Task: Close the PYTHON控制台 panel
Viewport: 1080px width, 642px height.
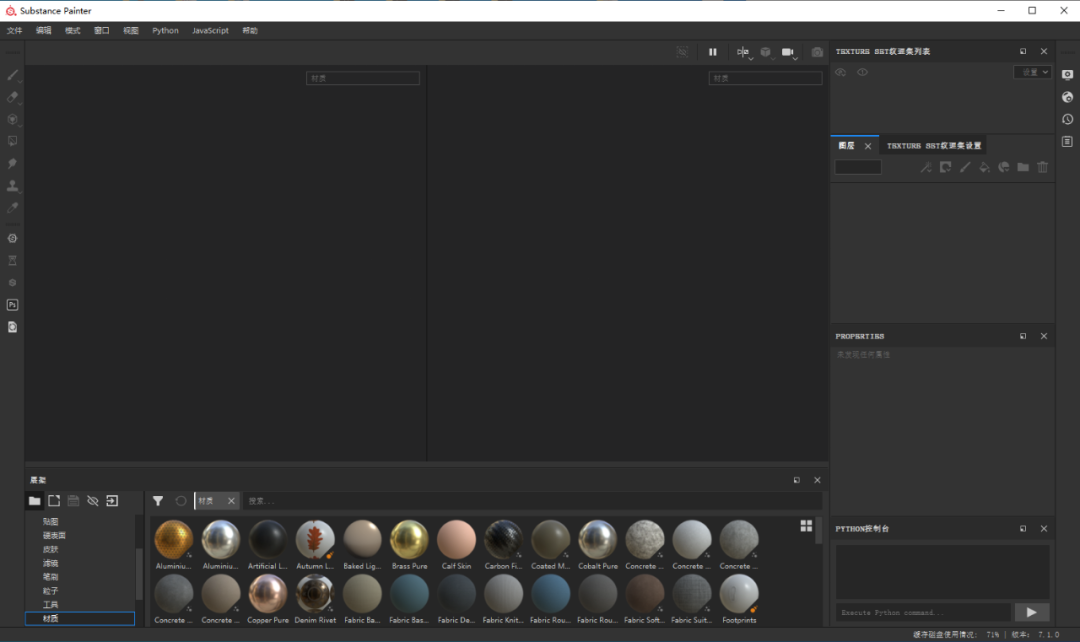Action: click(x=1043, y=528)
